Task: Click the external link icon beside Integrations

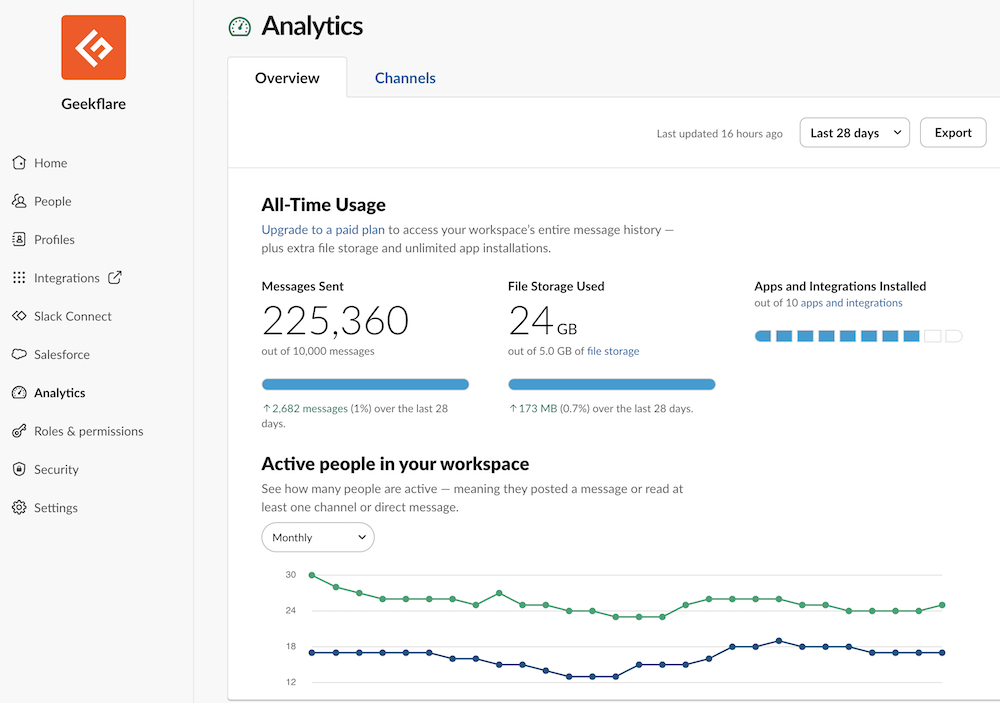Action: 115,278
